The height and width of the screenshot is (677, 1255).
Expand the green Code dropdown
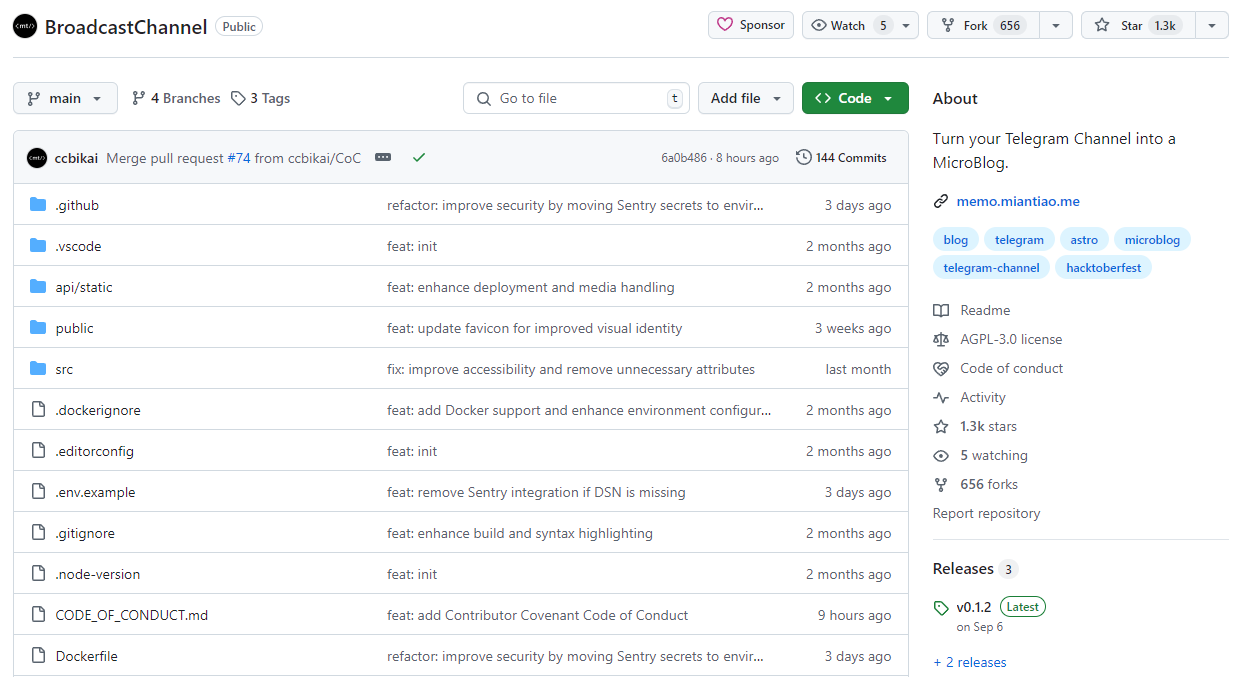855,98
